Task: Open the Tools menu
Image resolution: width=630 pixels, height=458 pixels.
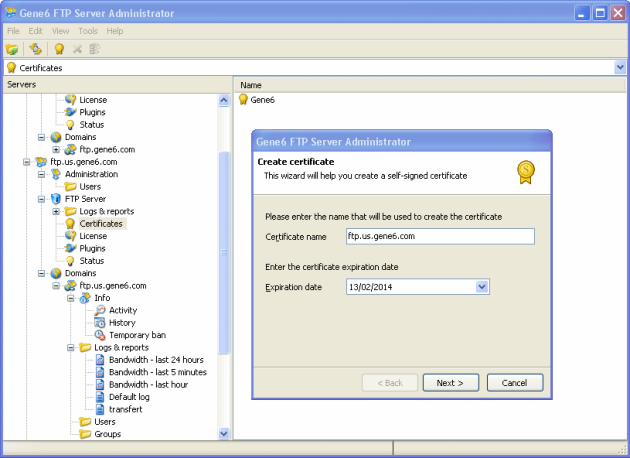Action: [x=88, y=31]
